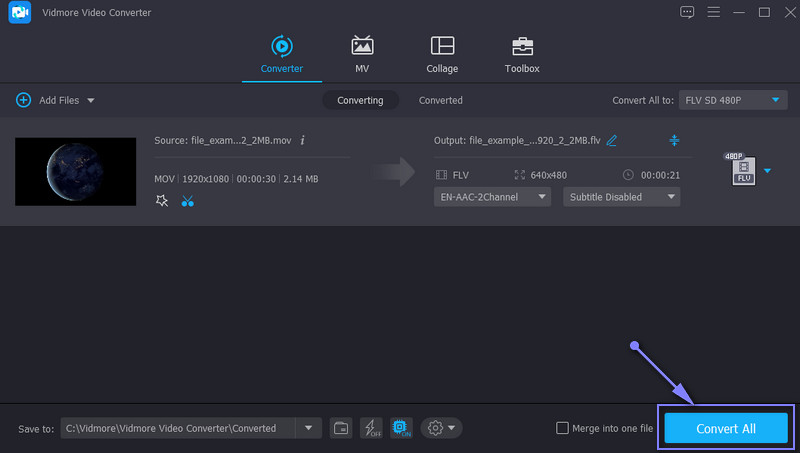This screenshot has height=453, width=800.
Task: Open the star wand edit effects icon
Action: (x=162, y=201)
